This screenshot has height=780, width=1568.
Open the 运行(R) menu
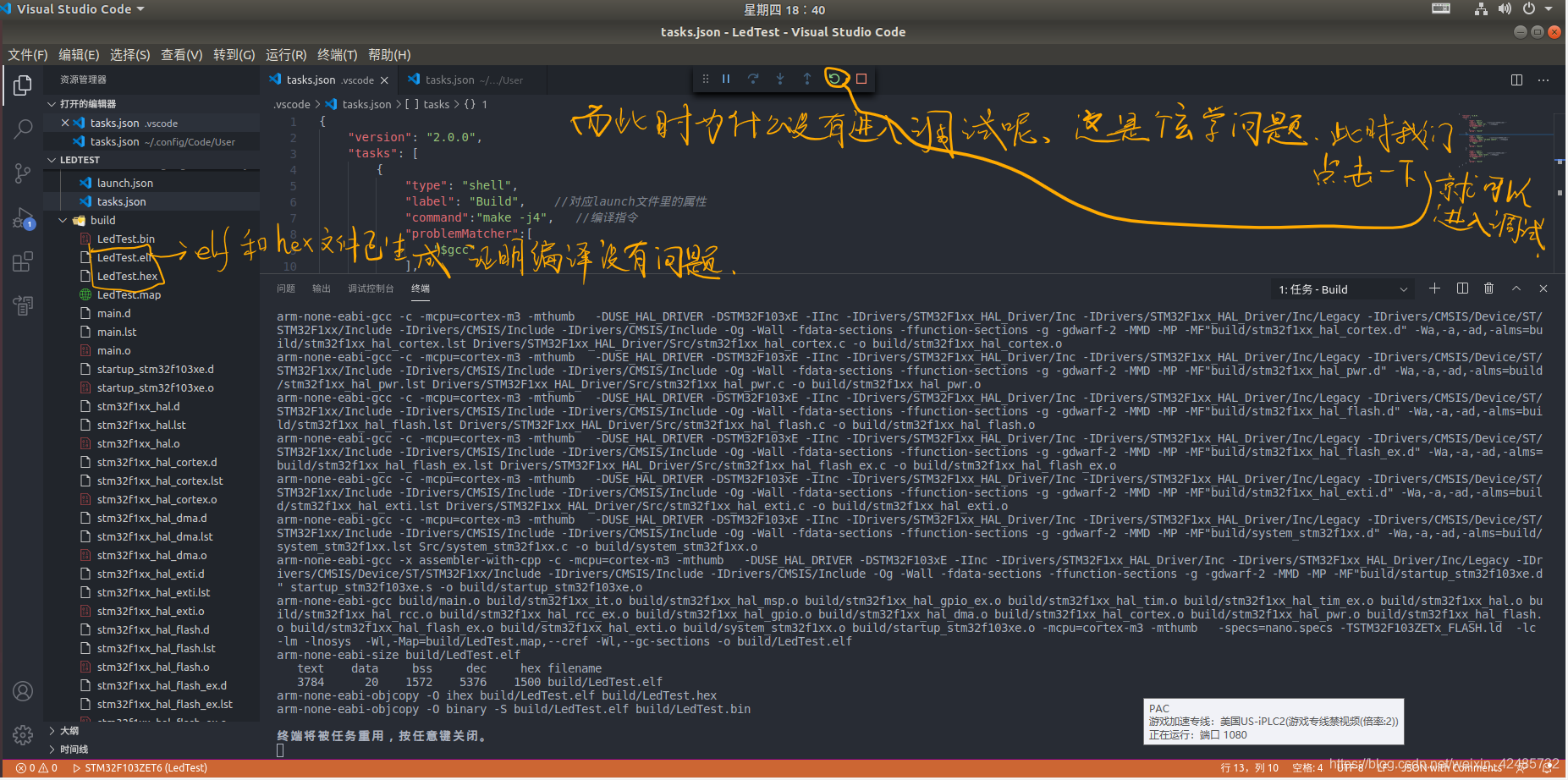pyautogui.click(x=286, y=55)
